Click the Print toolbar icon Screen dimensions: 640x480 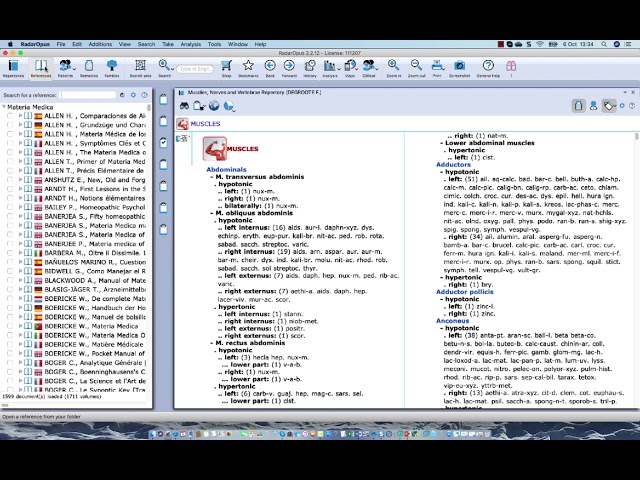tap(437, 68)
